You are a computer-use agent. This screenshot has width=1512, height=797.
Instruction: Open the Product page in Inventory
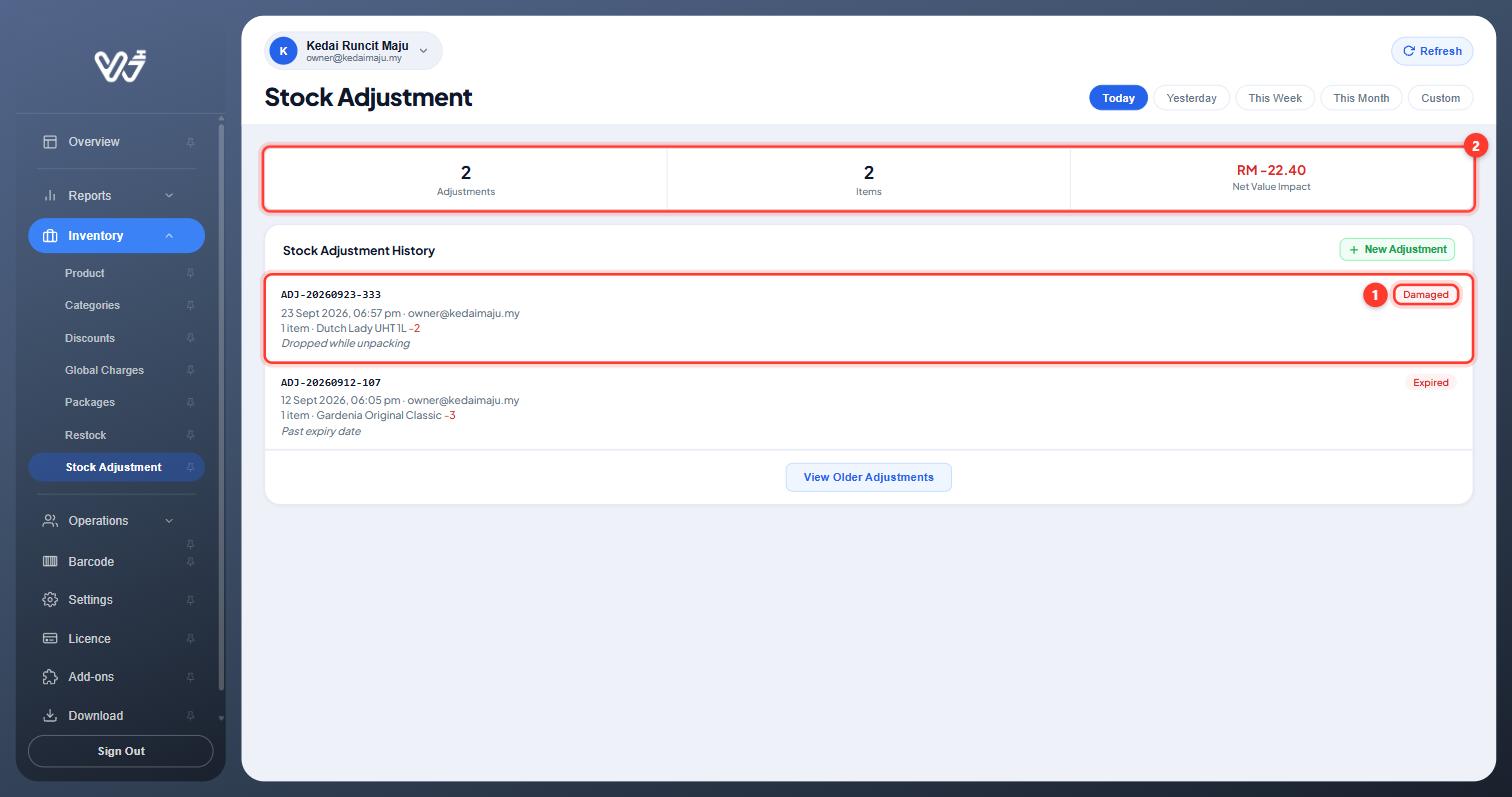(x=85, y=273)
